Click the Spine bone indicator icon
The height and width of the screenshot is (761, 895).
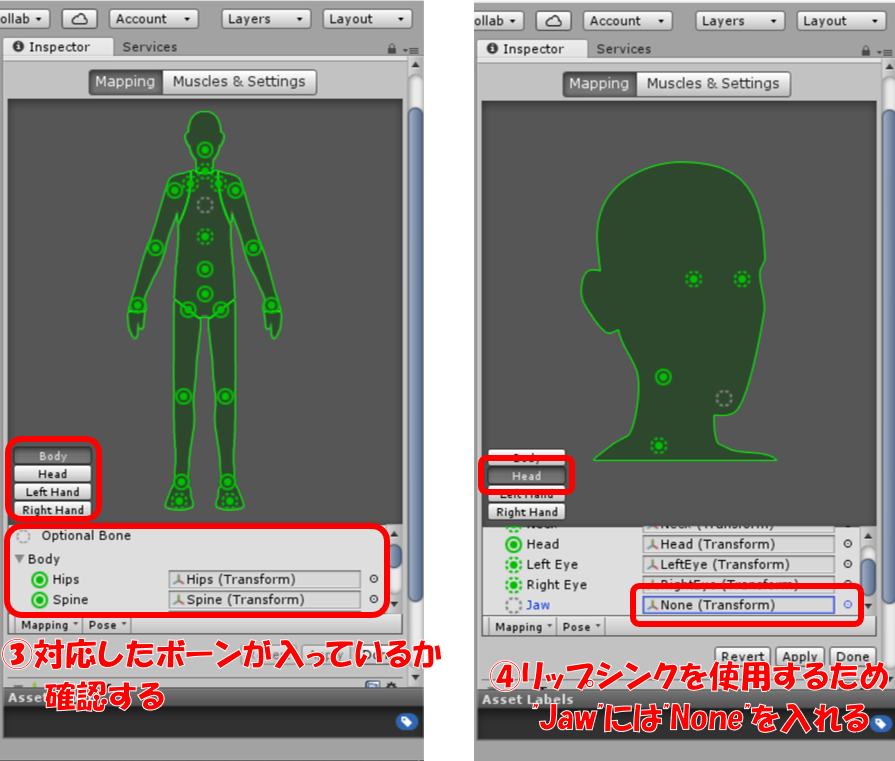click(x=40, y=600)
